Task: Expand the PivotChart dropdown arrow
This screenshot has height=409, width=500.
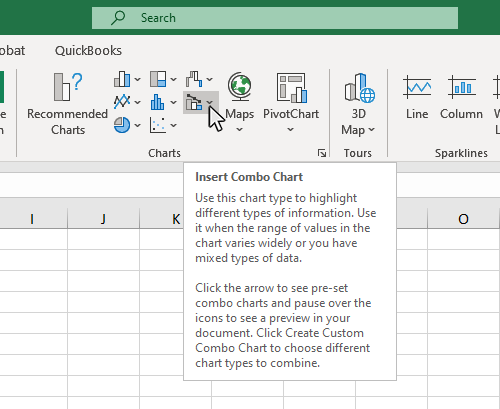Action: pos(291,129)
